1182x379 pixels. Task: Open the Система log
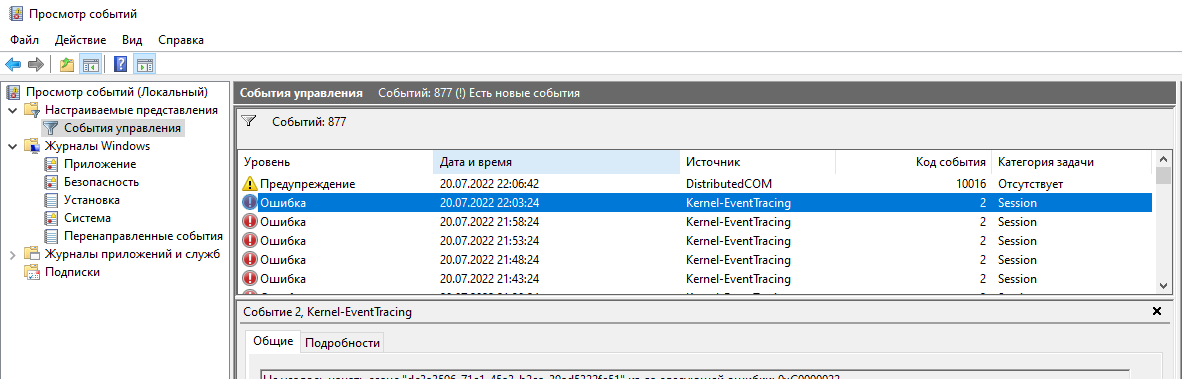pos(87,219)
